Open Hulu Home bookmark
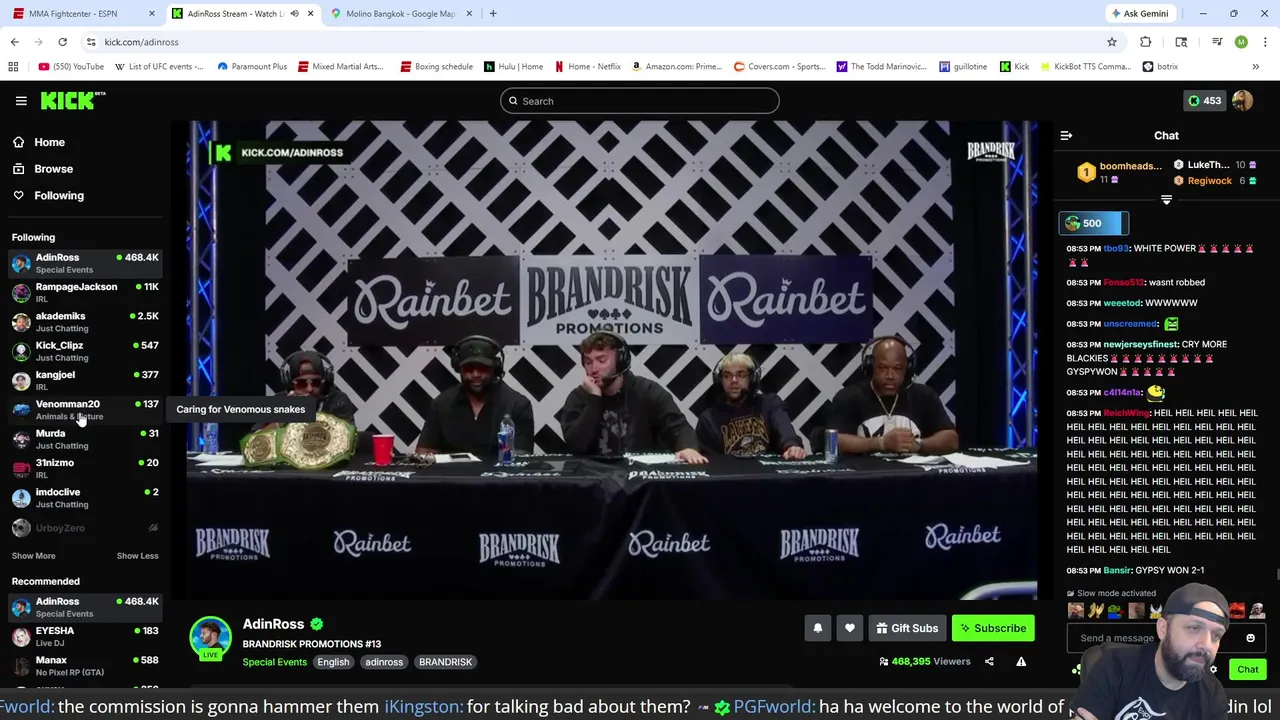The width and height of the screenshot is (1280, 720). pos(514,67)
